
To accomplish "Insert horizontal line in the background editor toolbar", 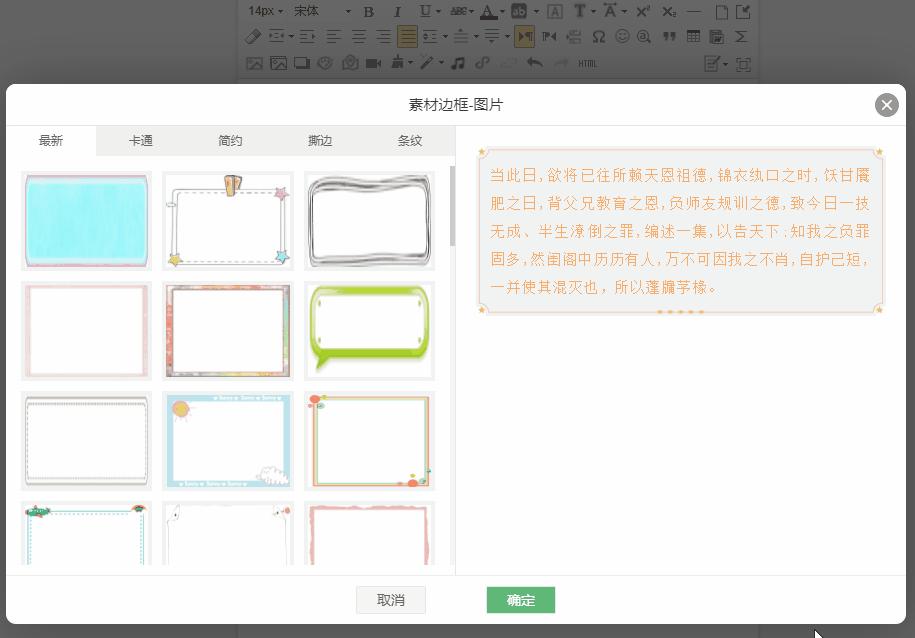I will [694, 12].
